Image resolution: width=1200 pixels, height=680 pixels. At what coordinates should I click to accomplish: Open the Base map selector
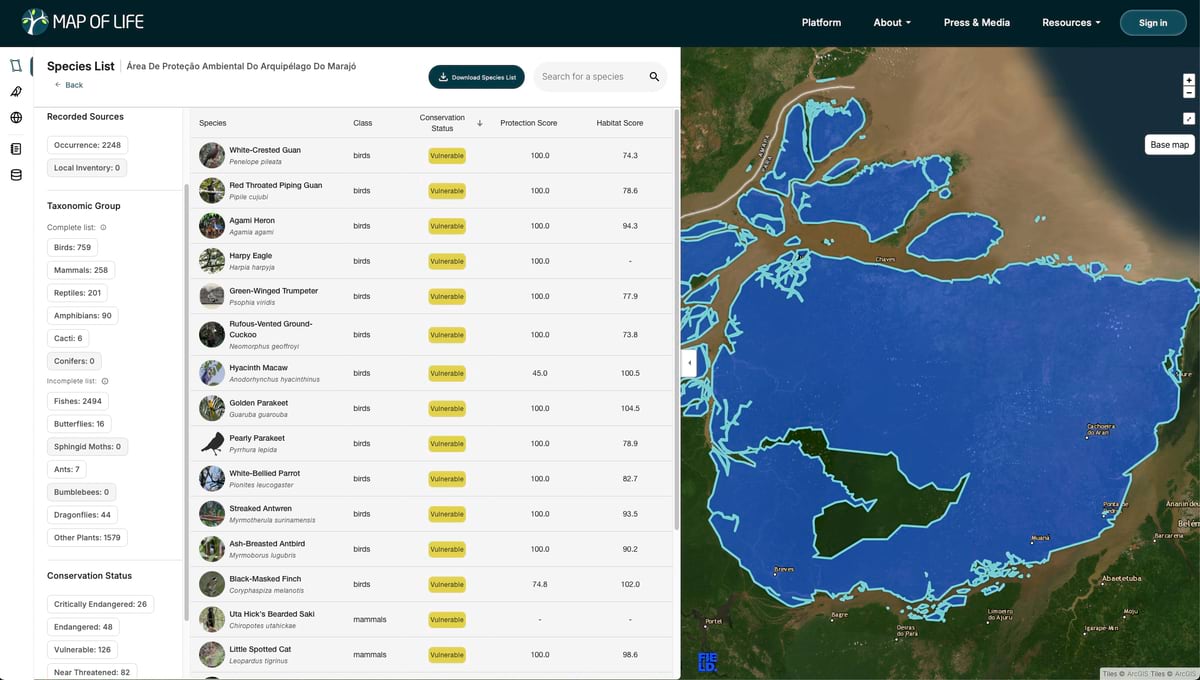[1169, 145]
